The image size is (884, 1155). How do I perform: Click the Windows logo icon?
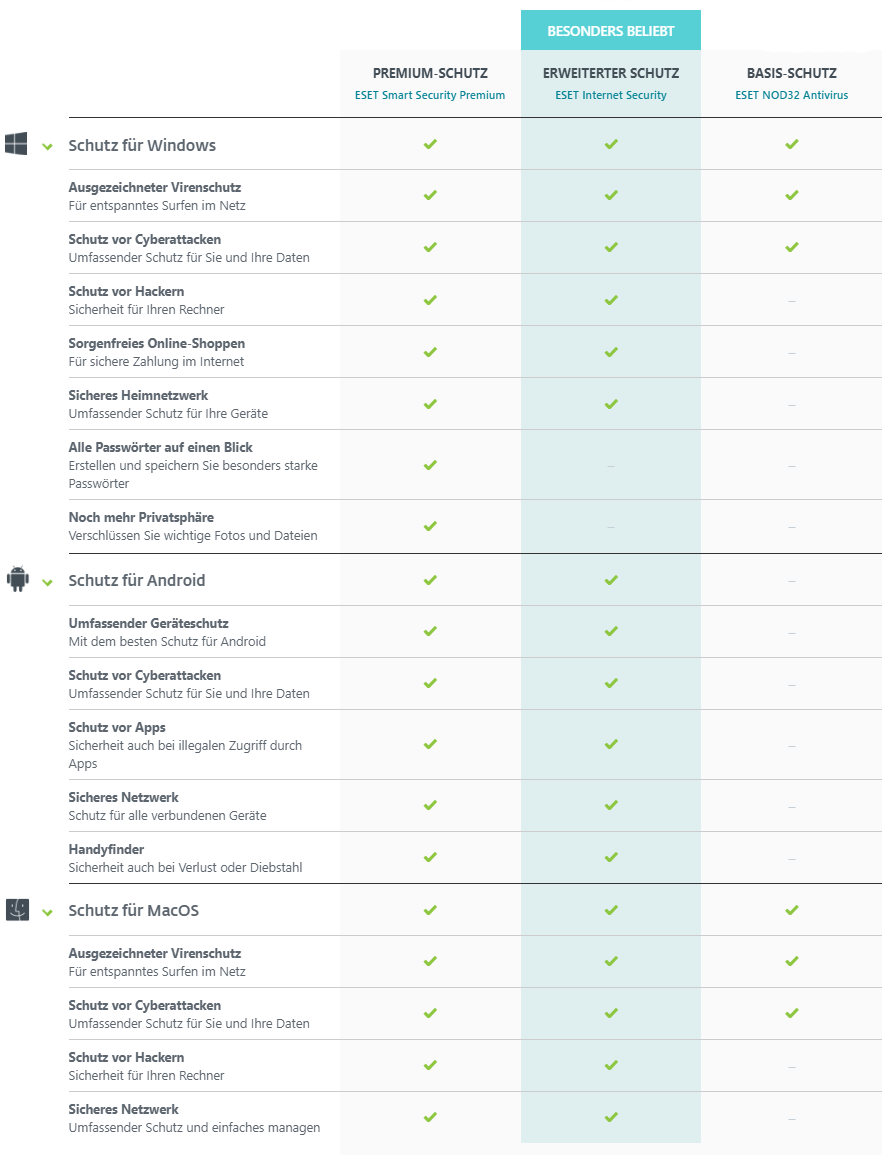point(16,144)
